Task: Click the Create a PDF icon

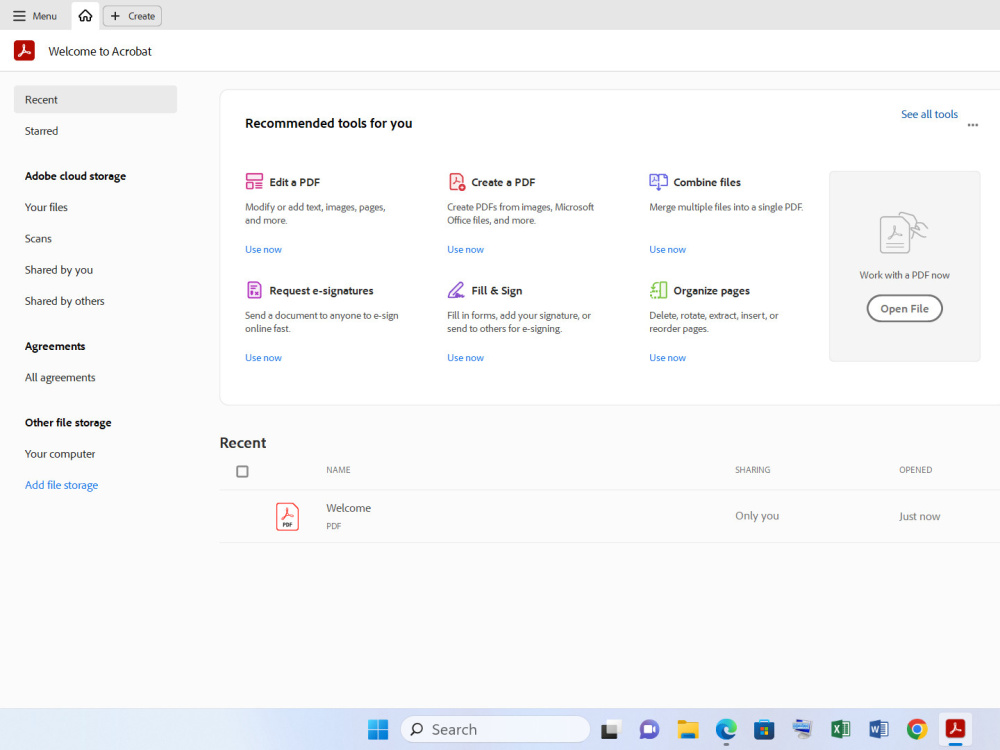Action: coord(457,182)
